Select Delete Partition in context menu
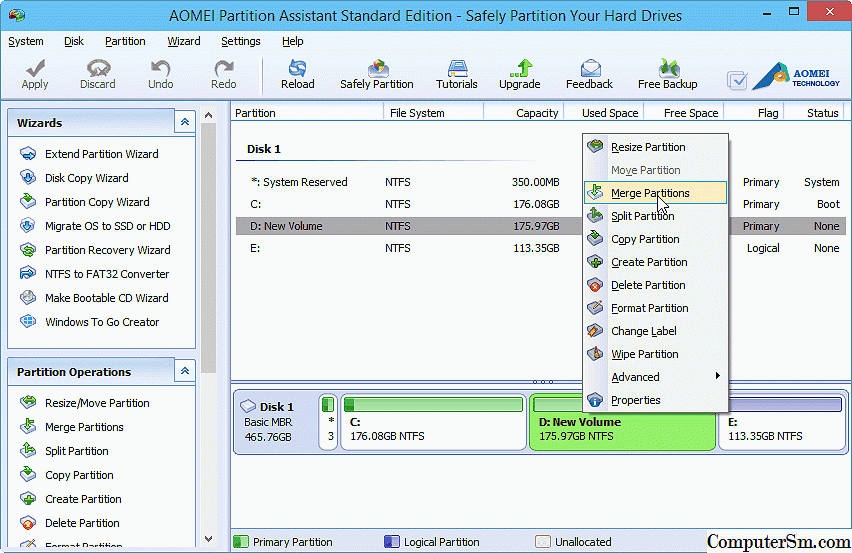Screen dimensions: 852x553 coord(656,285)
